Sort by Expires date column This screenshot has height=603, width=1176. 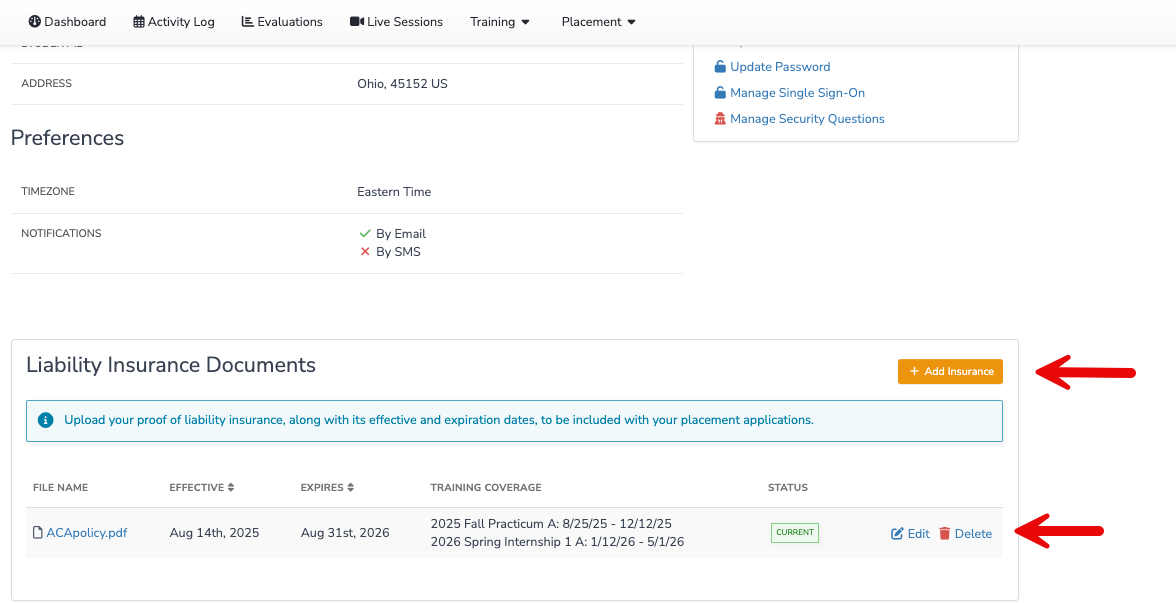327,488
